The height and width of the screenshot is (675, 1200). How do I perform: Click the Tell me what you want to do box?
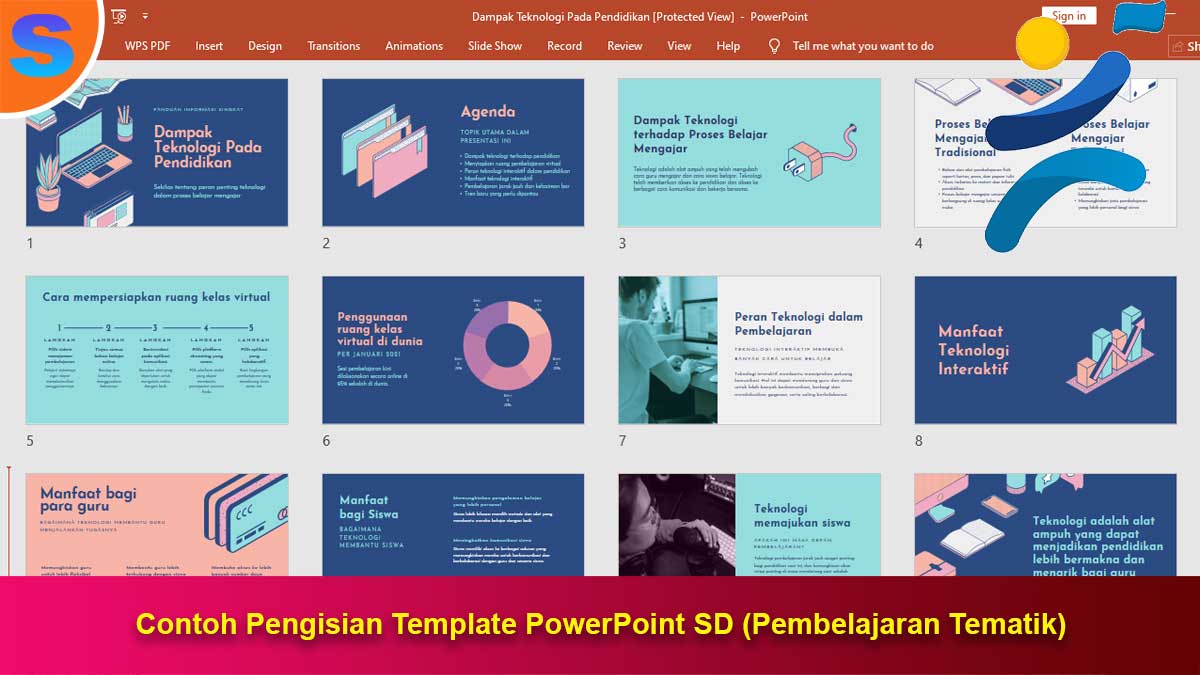tap(863, 46)
